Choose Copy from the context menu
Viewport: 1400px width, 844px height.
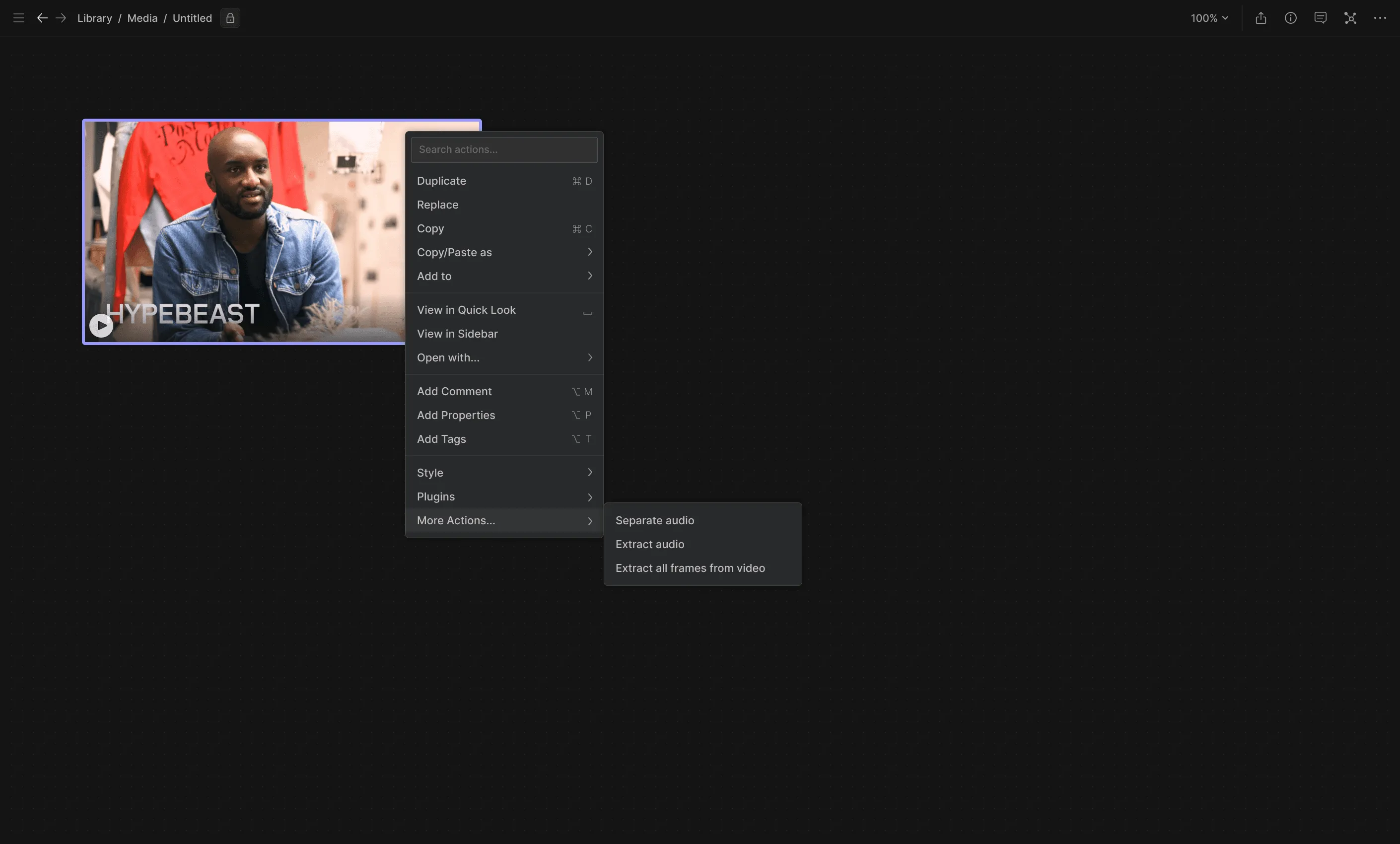pos(504,228)
